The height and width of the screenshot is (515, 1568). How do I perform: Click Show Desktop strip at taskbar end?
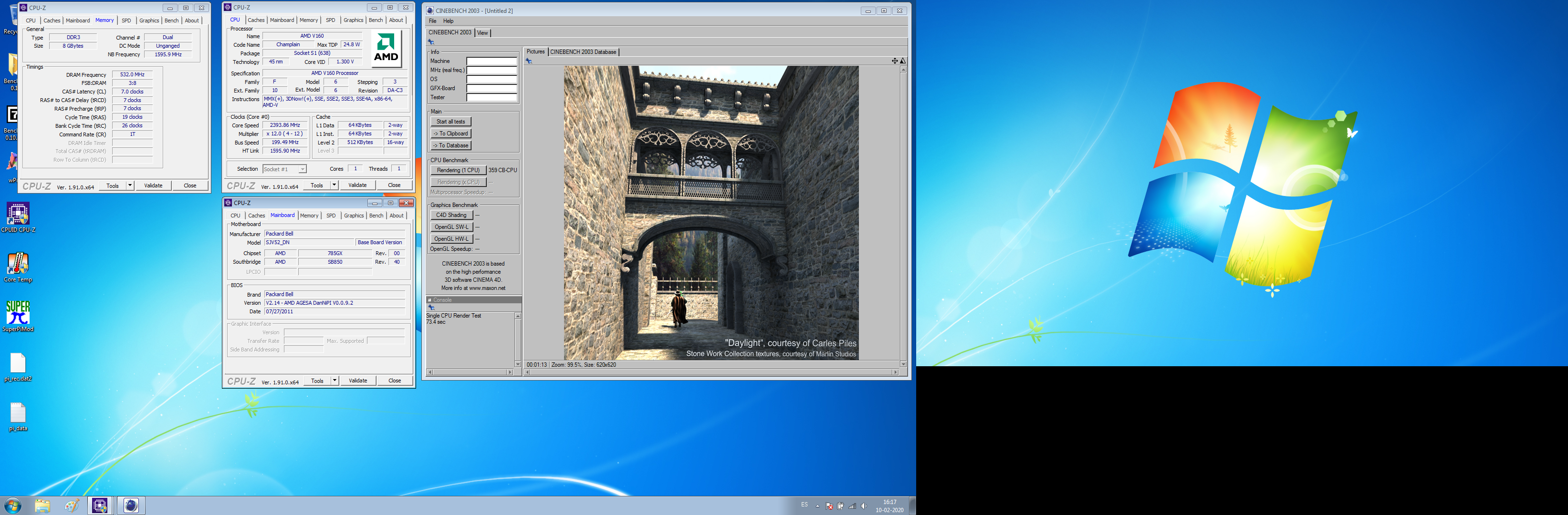[x=912, y=506]
